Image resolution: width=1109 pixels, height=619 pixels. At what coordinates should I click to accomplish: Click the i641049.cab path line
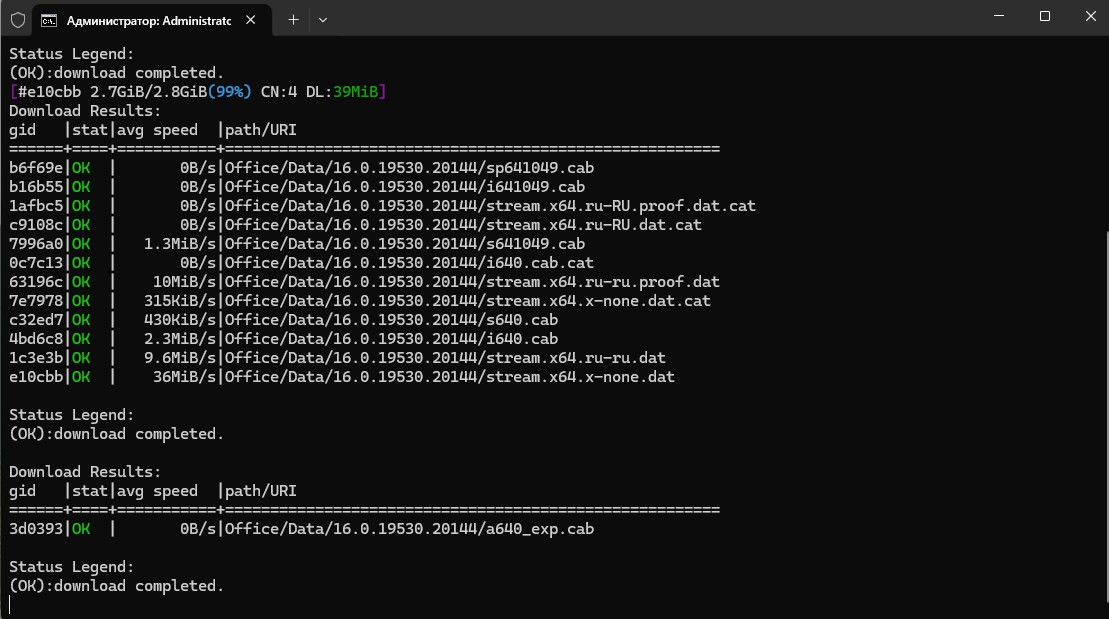click(x=405, y=187)
